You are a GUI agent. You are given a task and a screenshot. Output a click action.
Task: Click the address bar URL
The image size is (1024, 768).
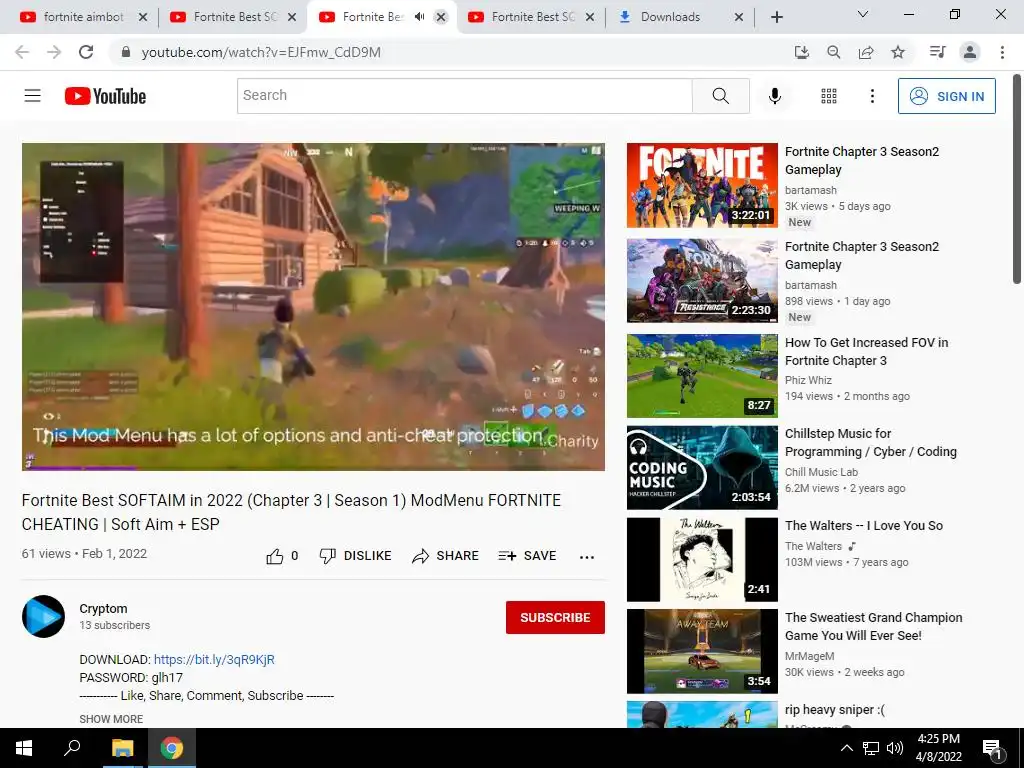261,52
